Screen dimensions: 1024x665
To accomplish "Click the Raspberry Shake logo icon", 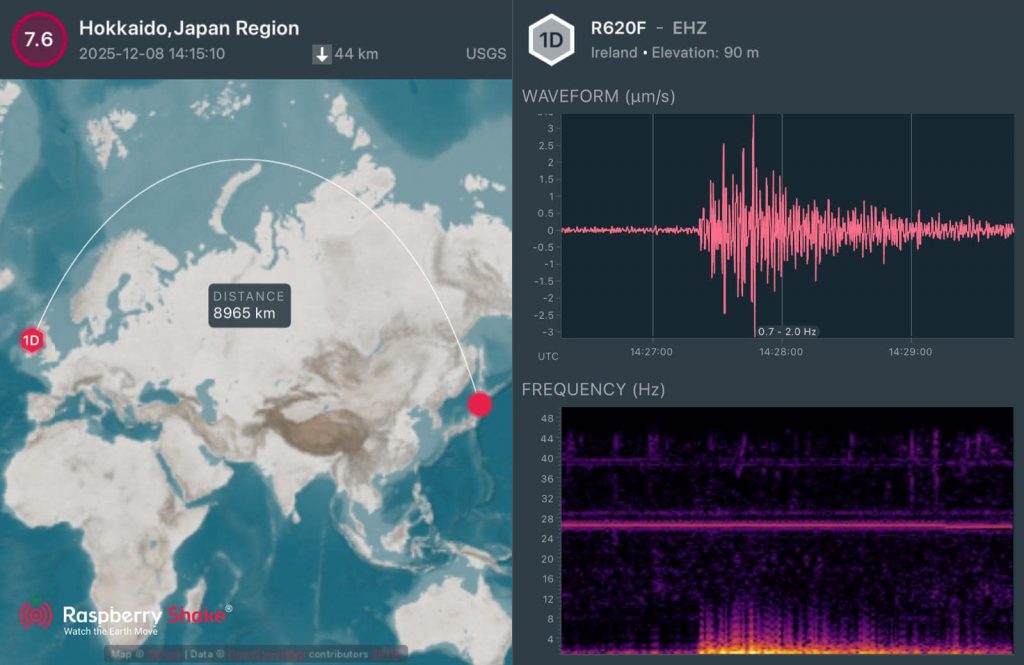I will coord(37,615).
